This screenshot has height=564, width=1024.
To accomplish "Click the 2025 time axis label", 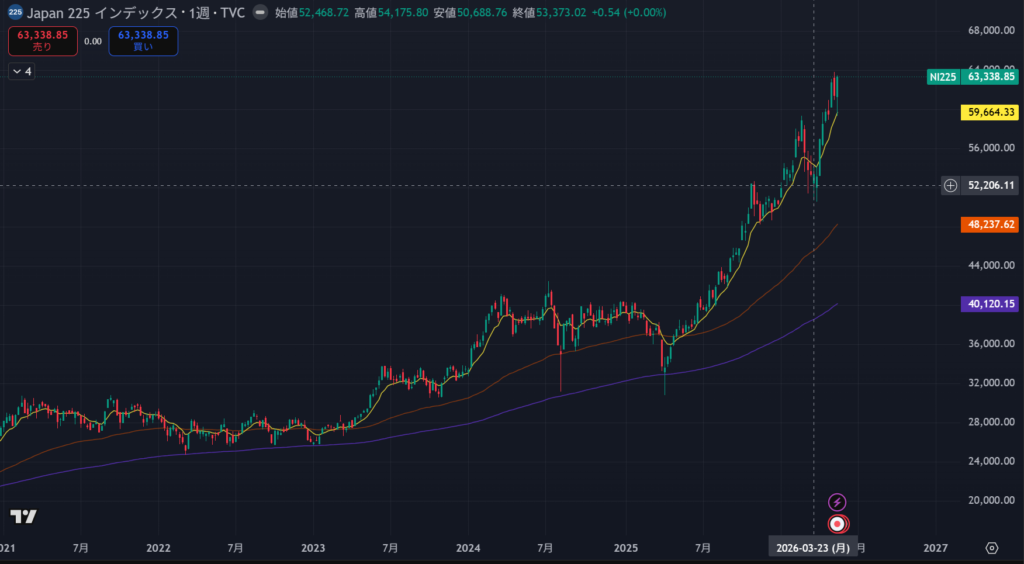I will coord(626,548).
